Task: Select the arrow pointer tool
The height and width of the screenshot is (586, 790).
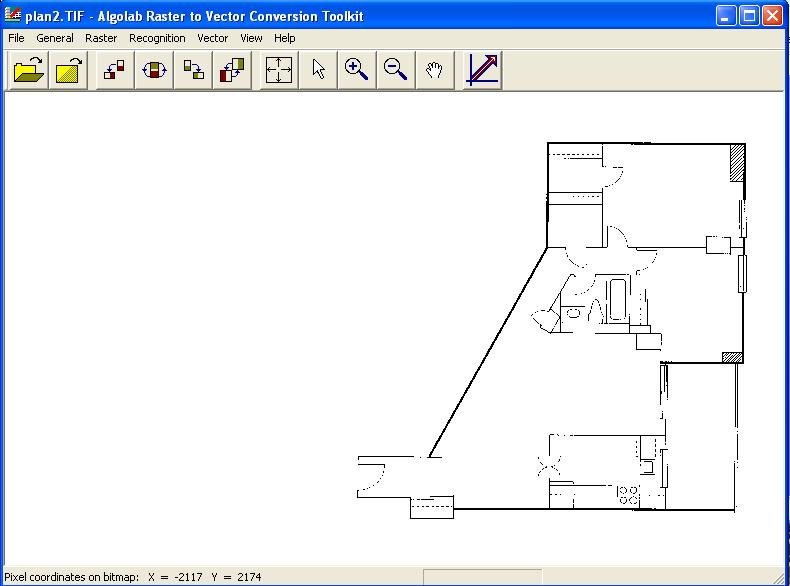Action: 318,70
